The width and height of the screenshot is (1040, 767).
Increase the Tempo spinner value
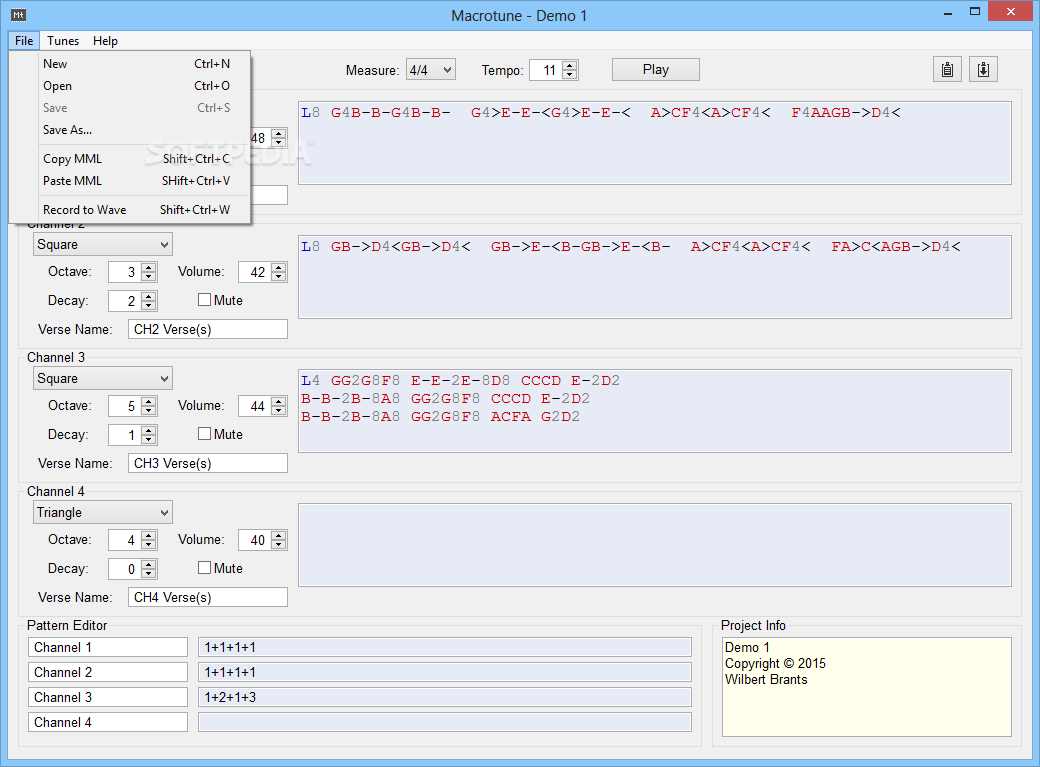[570, 65]
